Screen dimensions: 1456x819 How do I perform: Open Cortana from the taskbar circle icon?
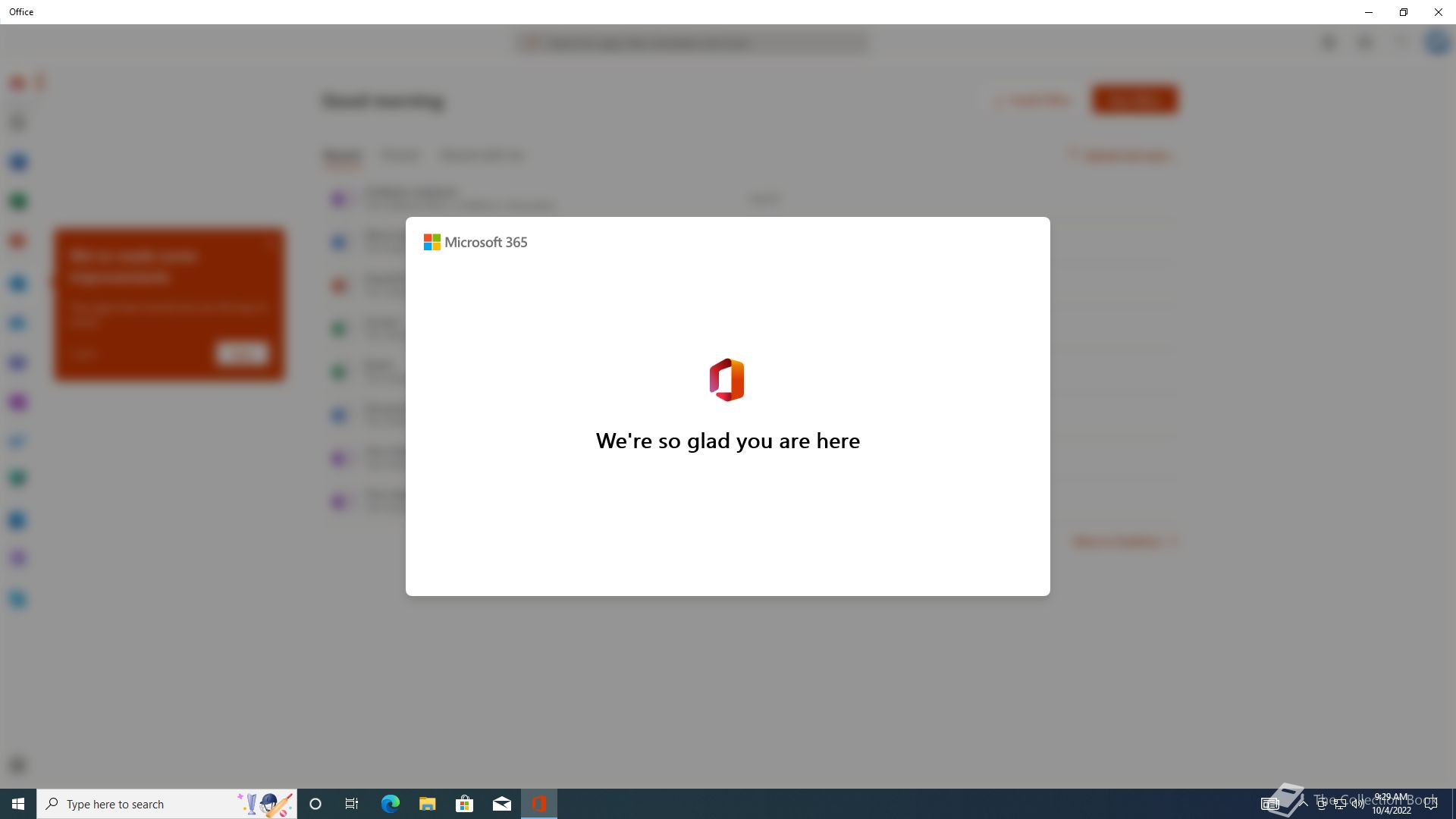point(315,804)
